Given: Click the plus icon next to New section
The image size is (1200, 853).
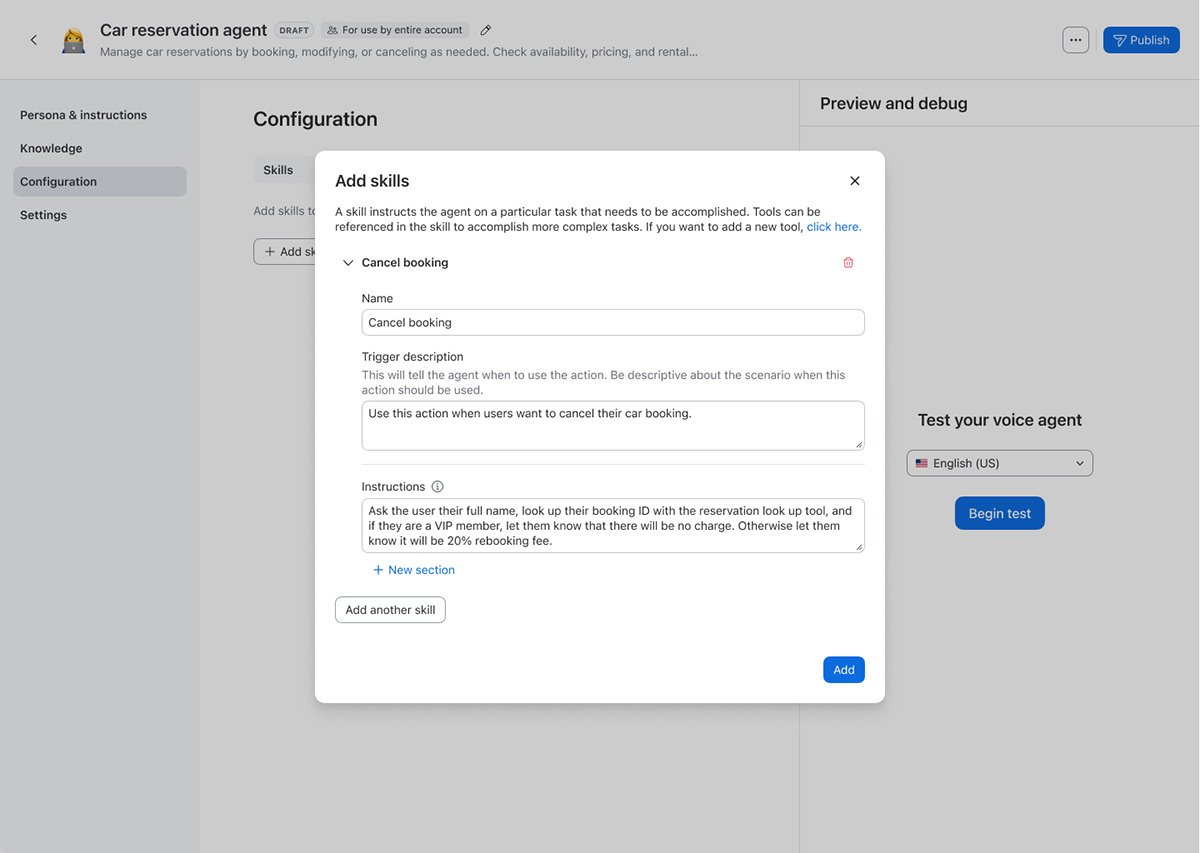Looking at the screenshot, I should point(378,570).
